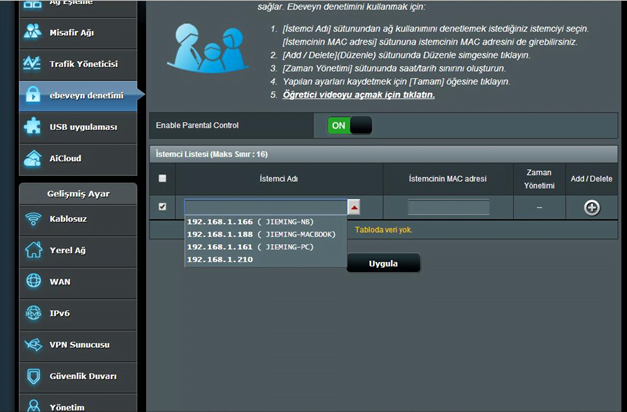This screenshot has width=627, height=412.
Task: Open the Öğretici videoyu tutorial link
Action: tap(358, 94)
